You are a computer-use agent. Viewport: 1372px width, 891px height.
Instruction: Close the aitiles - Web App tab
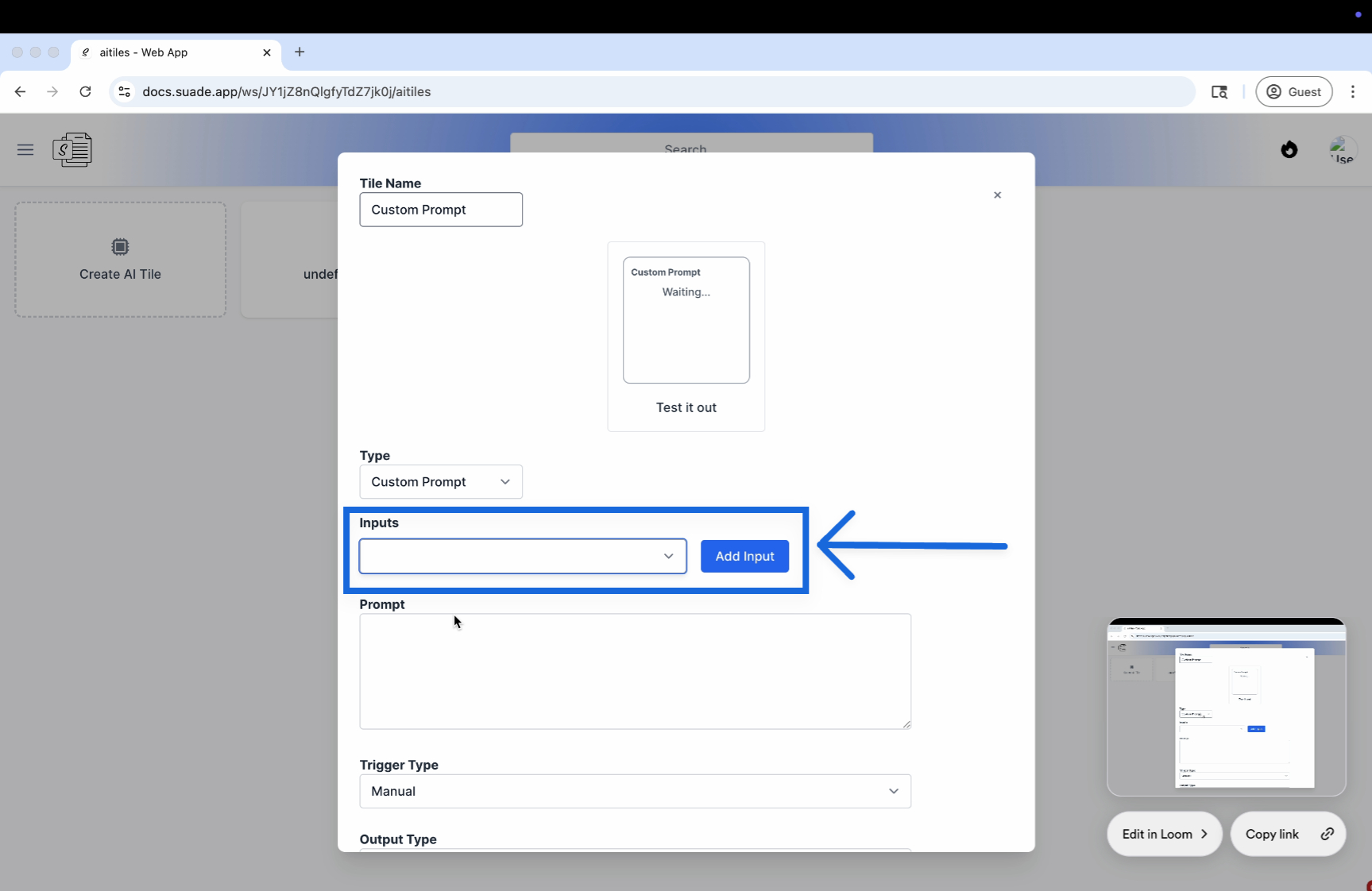click(x=267, y=52)
